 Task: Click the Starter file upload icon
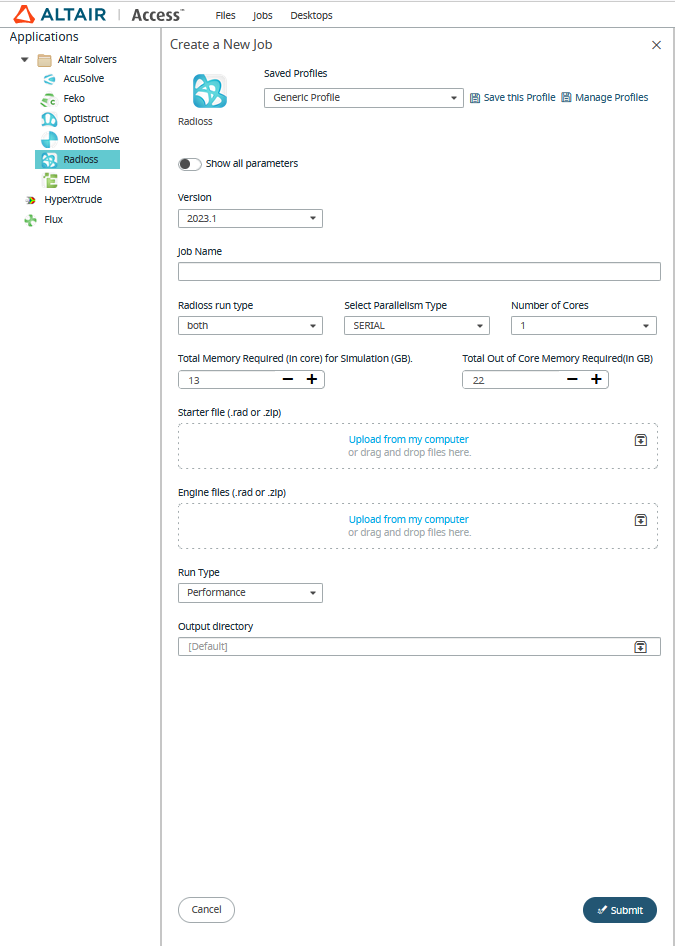click(x=640, y=439)
